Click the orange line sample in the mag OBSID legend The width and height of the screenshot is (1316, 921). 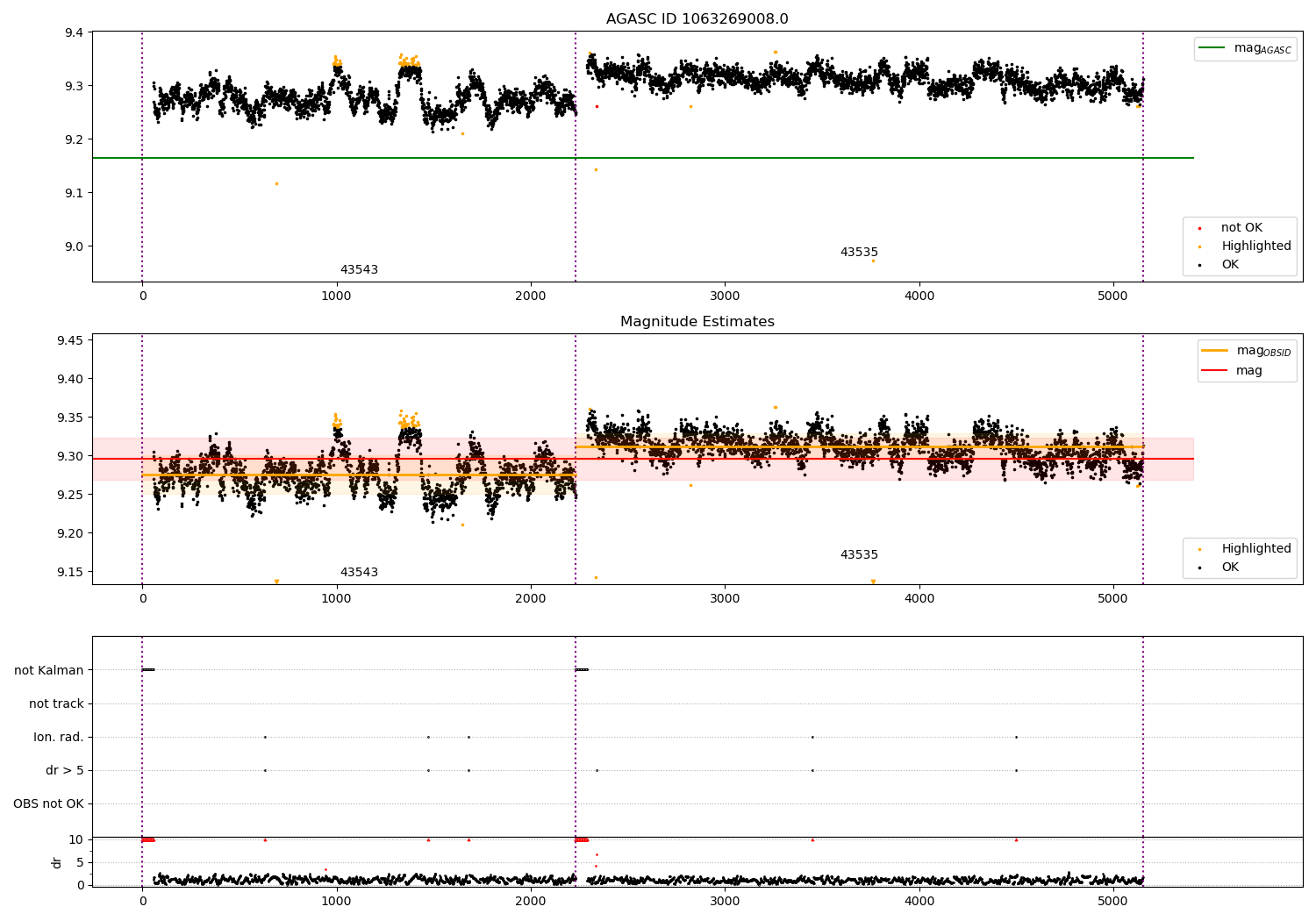[1215, 351]
